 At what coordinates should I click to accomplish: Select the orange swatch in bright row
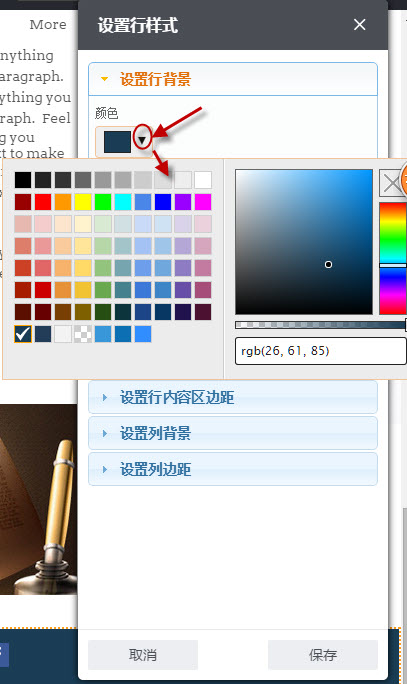pyautogui.click(x=63, y=202)
